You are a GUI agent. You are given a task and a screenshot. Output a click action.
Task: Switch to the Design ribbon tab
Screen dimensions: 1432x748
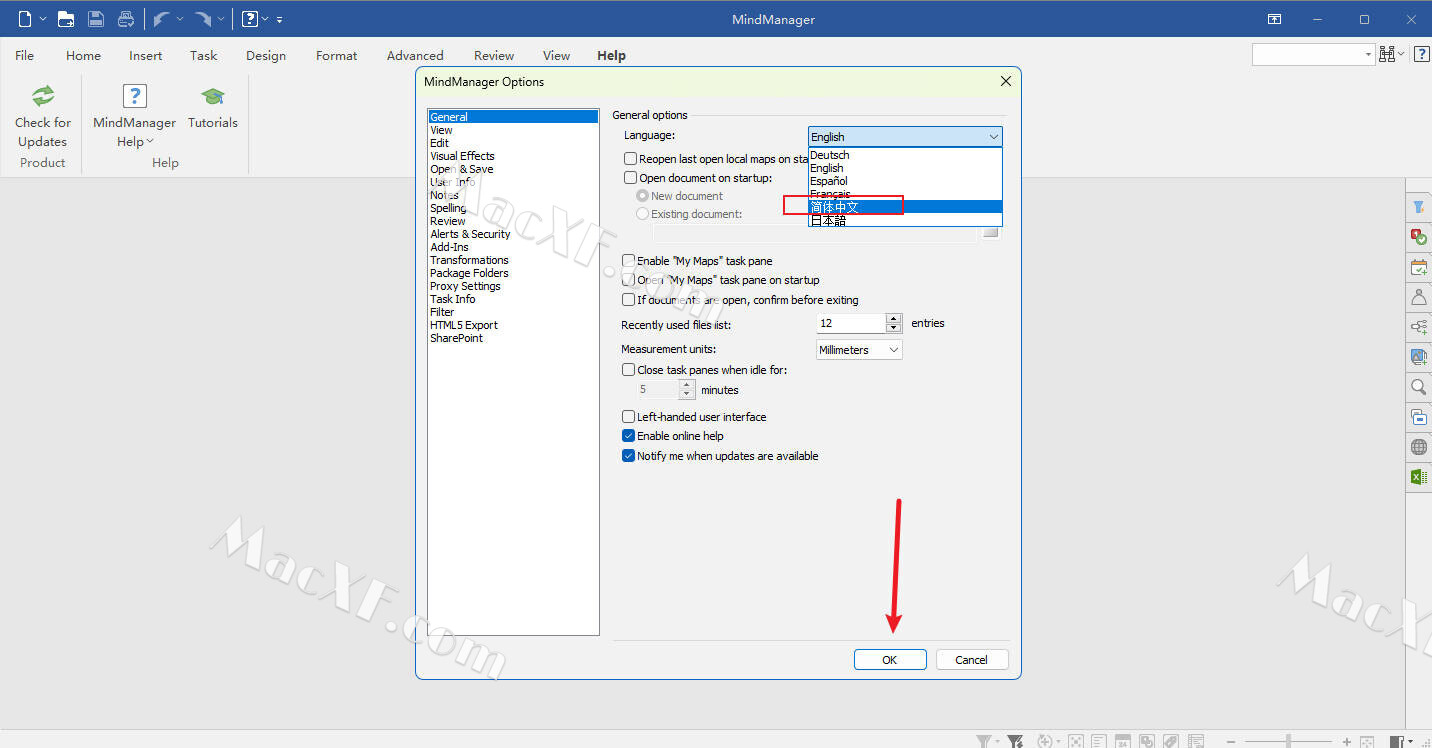click(265, 56)
